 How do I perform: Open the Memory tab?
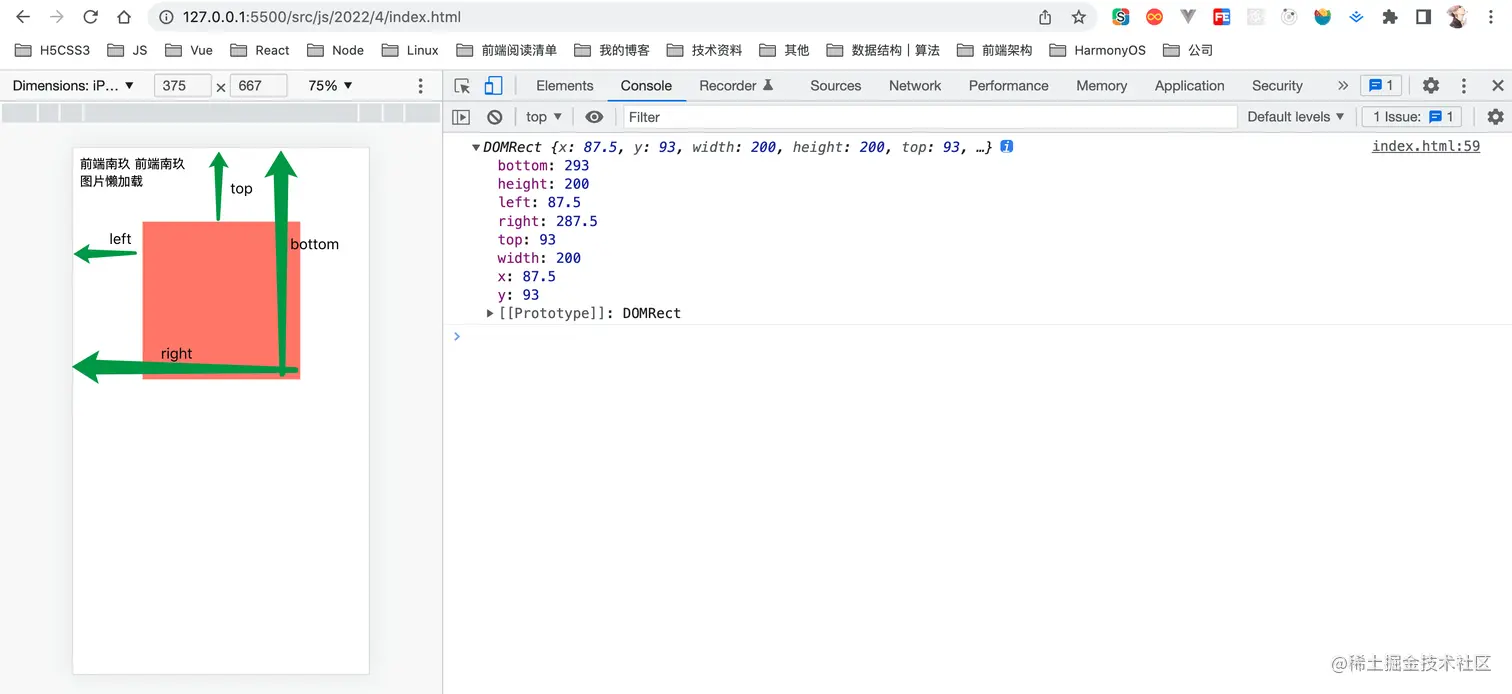1101,86
